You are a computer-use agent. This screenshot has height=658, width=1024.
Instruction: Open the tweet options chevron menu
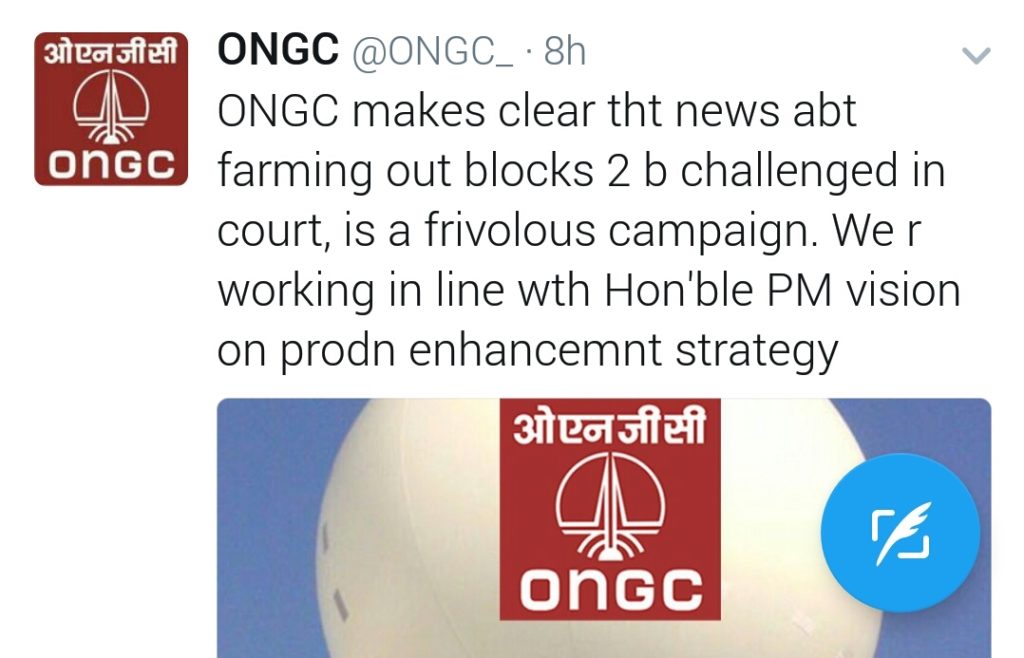coord(976,55)
